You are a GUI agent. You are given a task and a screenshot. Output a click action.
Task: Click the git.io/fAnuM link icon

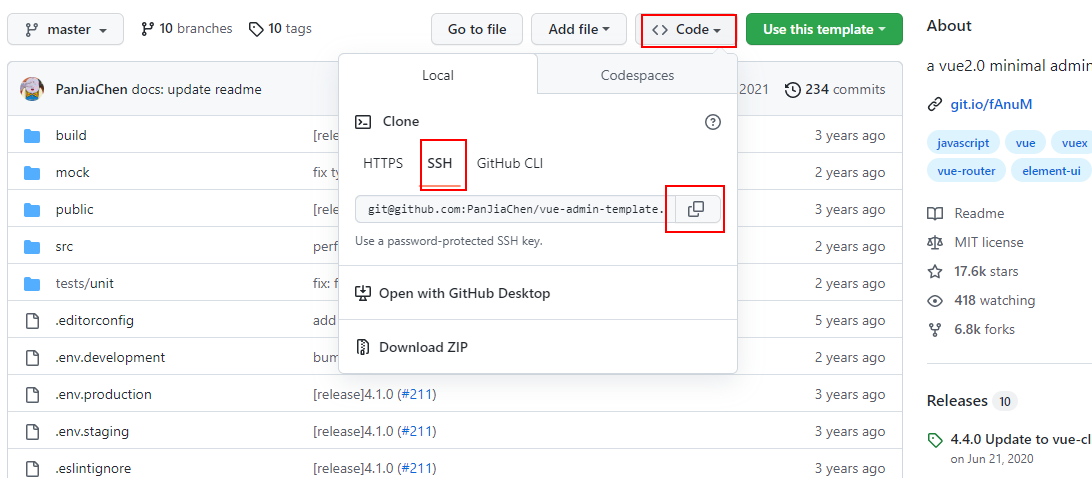pyautogui.click(x=935, y=104)
